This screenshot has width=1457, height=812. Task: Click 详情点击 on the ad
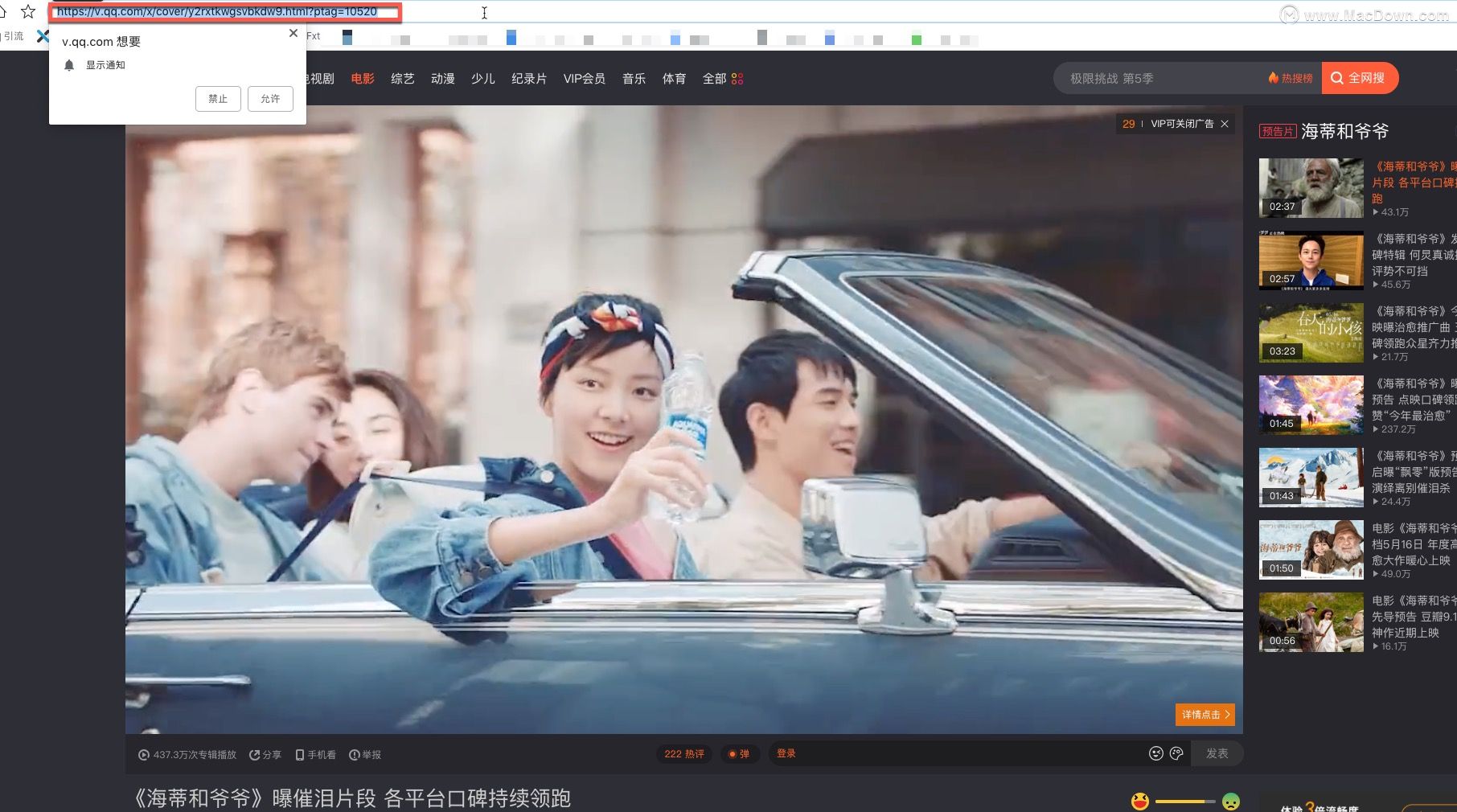(1205, 715)
